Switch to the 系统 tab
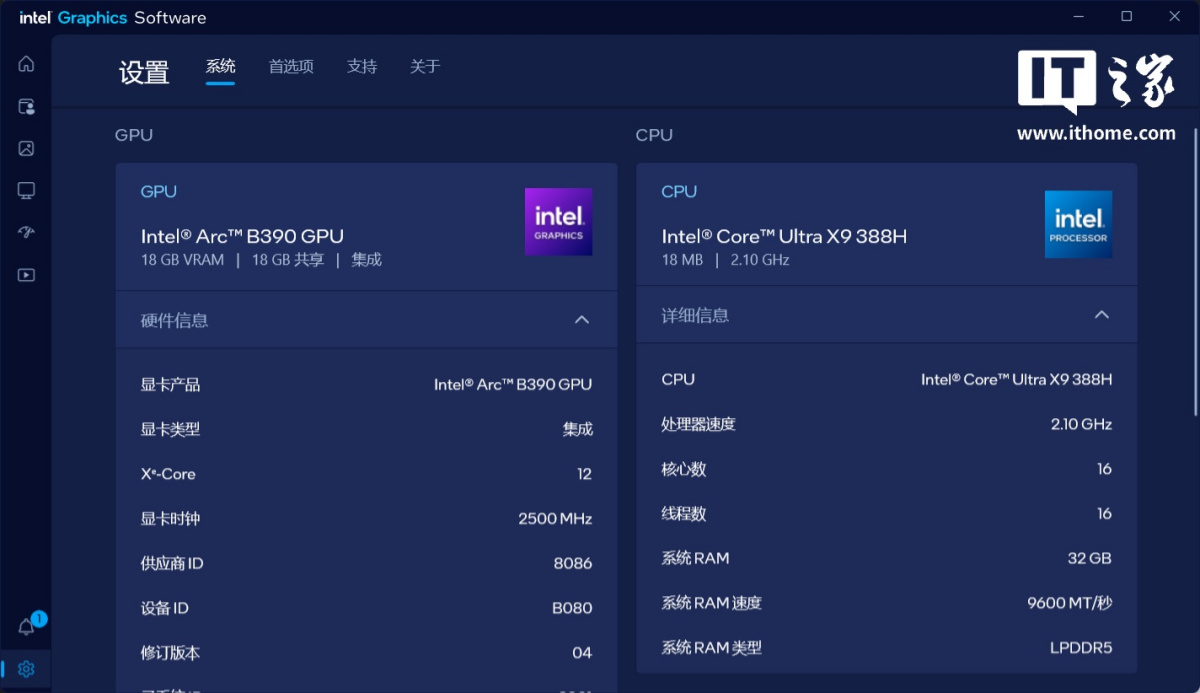The height and width of the screenshot is (693, 1200). [220, 67]
